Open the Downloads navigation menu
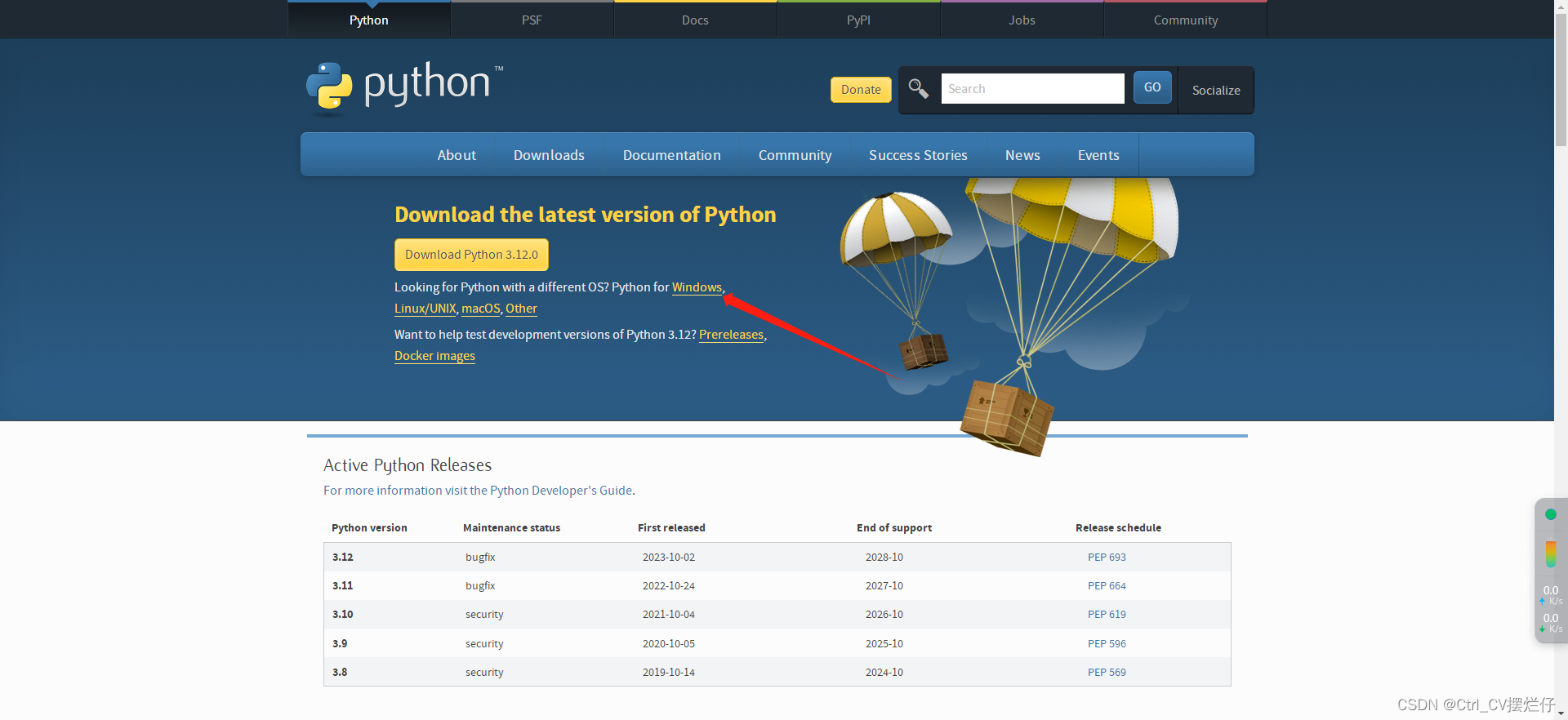Screen dimensions: 1568x720 click(549, 155)
